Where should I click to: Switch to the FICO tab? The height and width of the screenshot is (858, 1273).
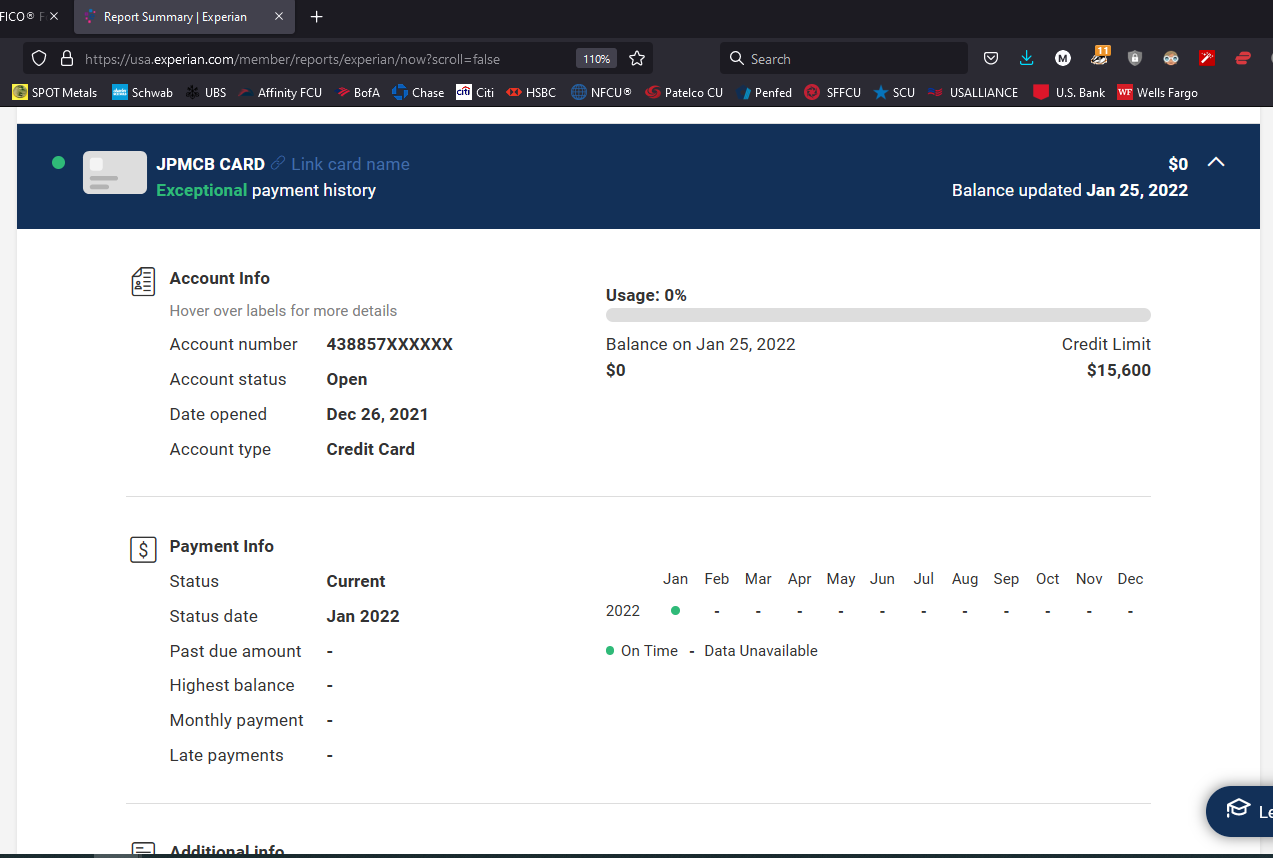(22, 17)
